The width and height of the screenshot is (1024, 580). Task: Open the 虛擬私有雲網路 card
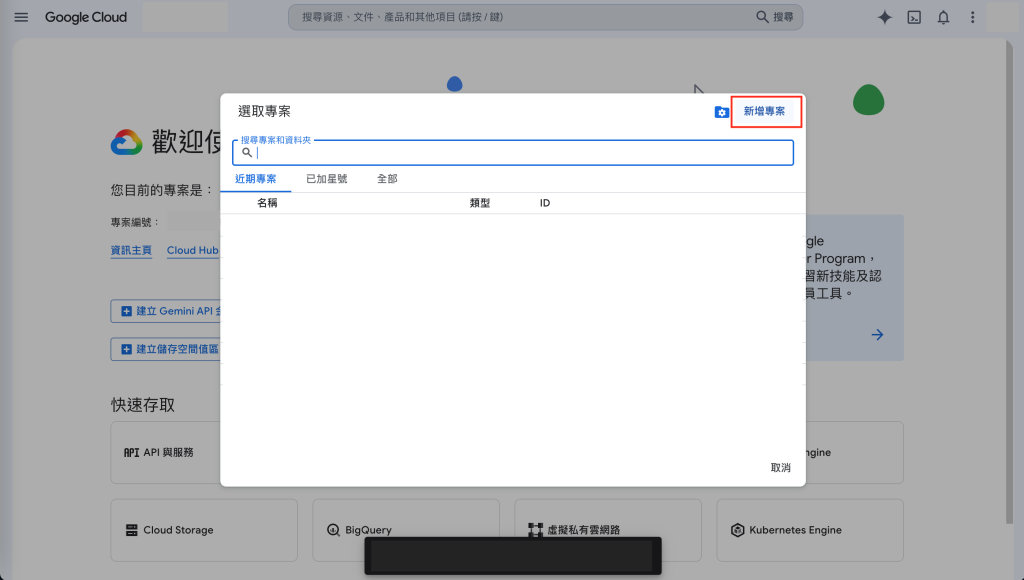pyautogui.click(x=608, y=530)
